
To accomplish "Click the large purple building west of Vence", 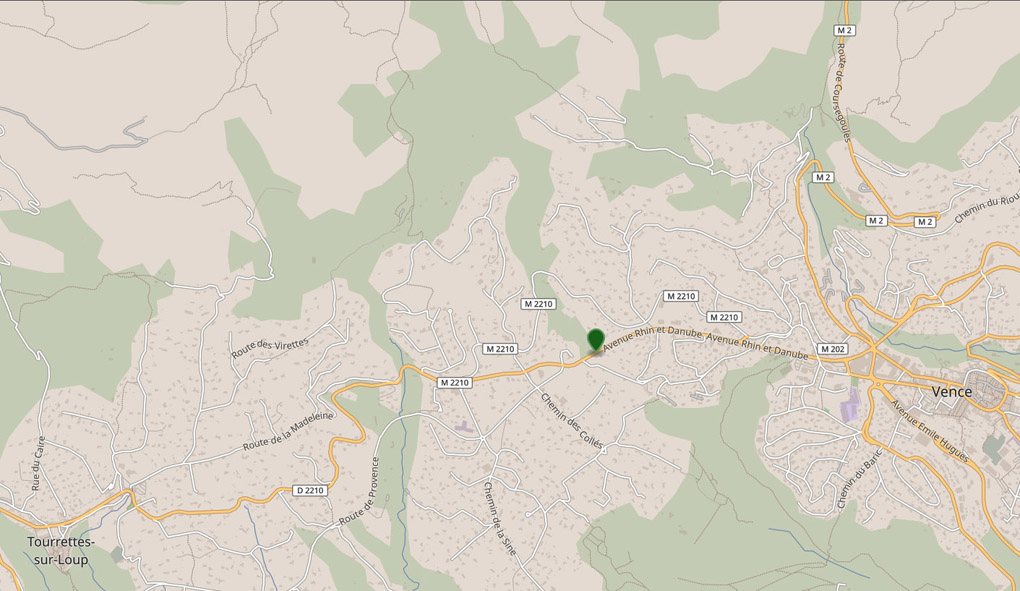I will pyautogui.click(x=849, y=405).
